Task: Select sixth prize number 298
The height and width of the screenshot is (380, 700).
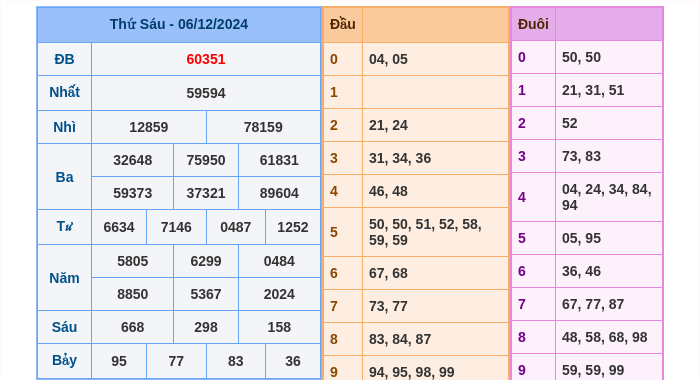Action: click(206, 327)
